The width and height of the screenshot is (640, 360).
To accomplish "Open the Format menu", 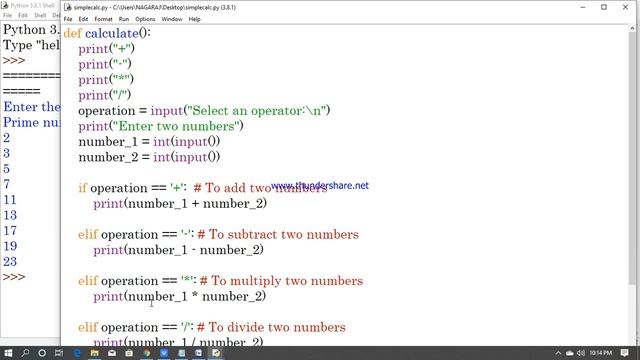I will tap(103, 19).
